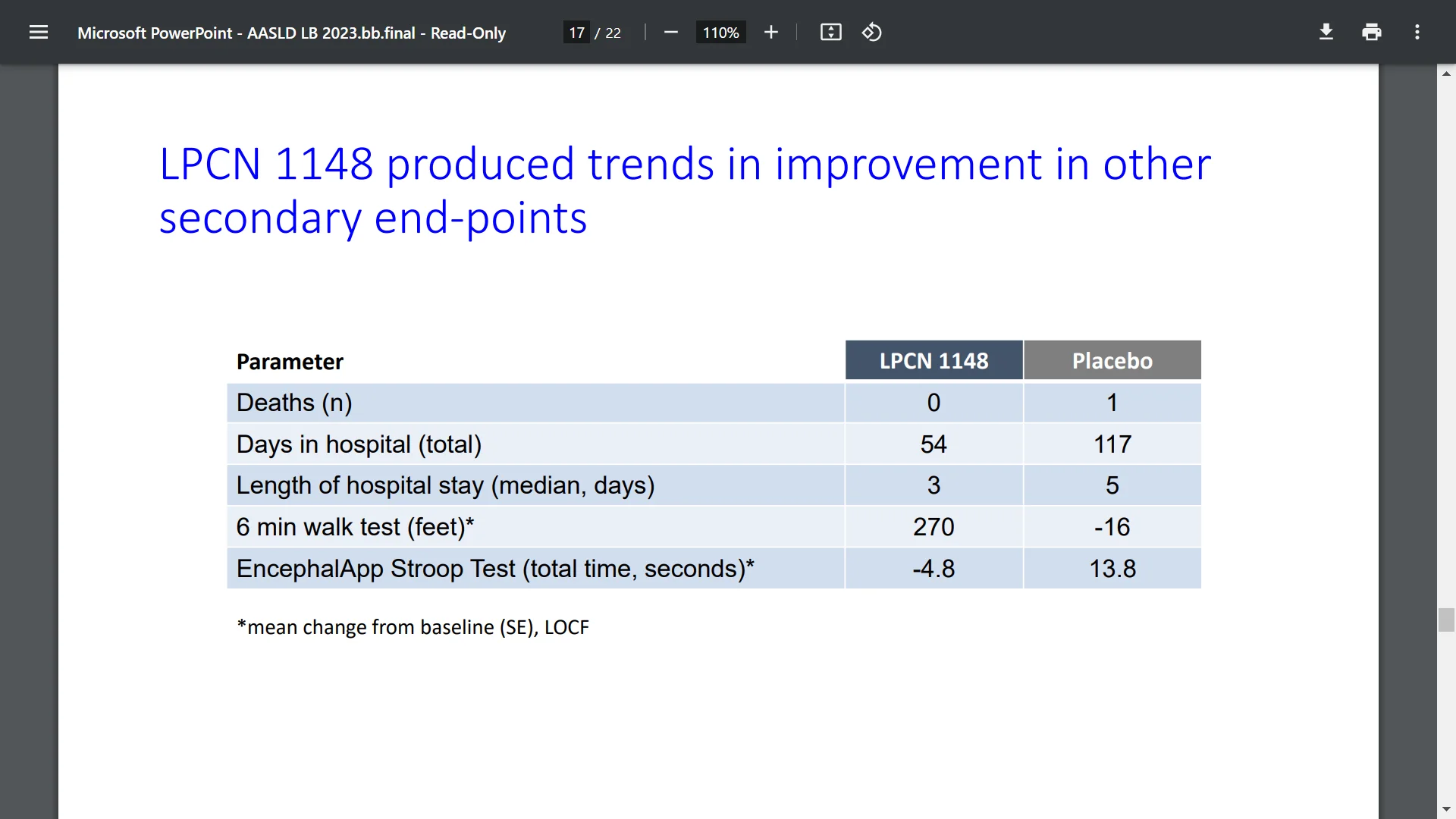Click the Stroop Test value -4.8
This screenshot has width=1456, height=819.
coord(934,569)
